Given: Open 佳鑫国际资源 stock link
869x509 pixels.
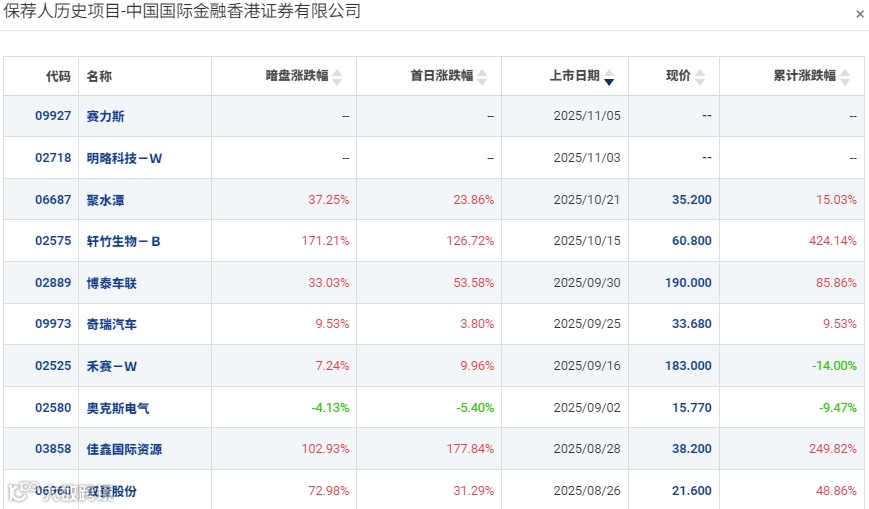Looking at the screenshot, I should (x=124, y=450).
